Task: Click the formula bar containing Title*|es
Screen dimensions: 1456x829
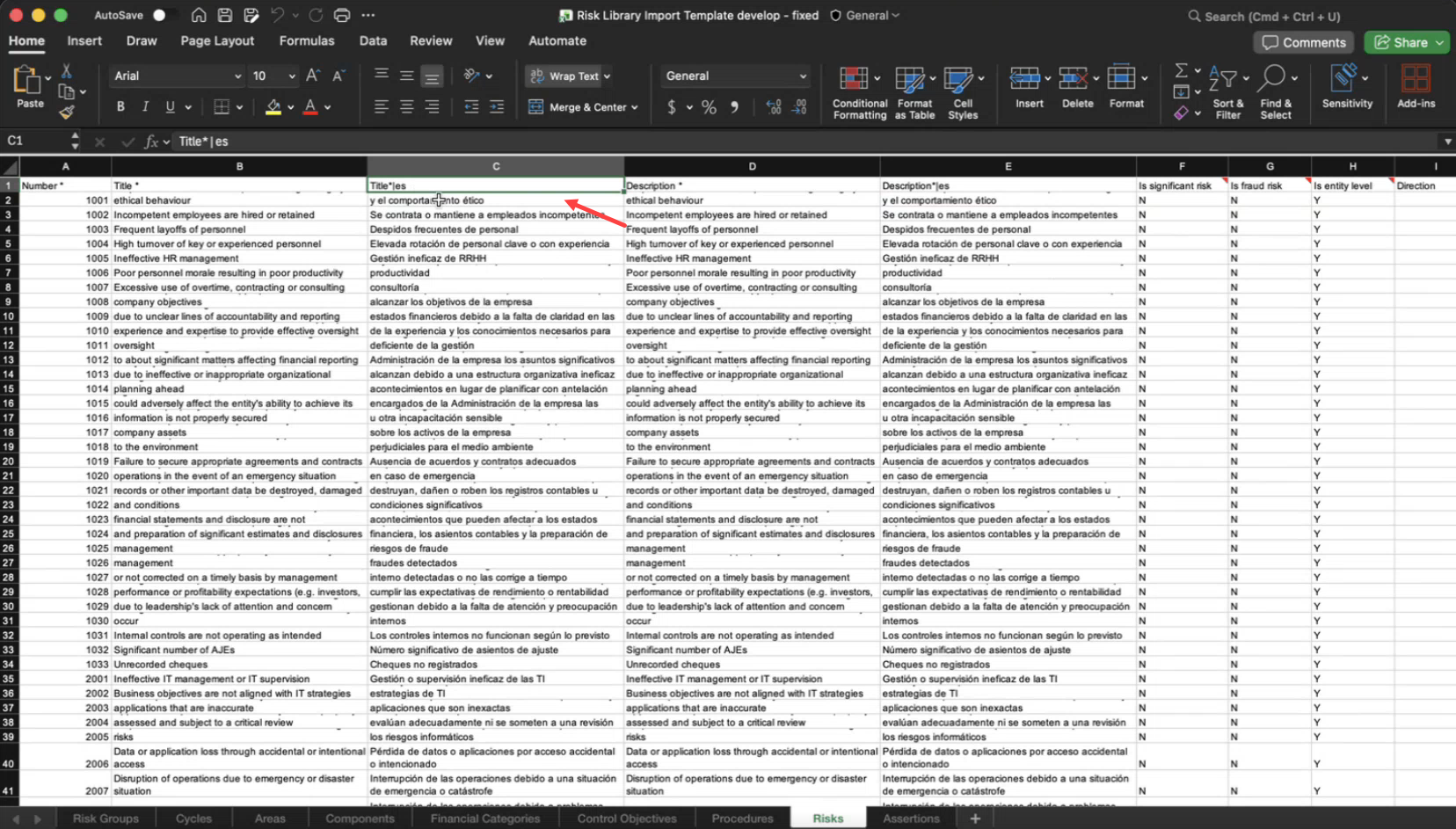Action: (804, 141)
